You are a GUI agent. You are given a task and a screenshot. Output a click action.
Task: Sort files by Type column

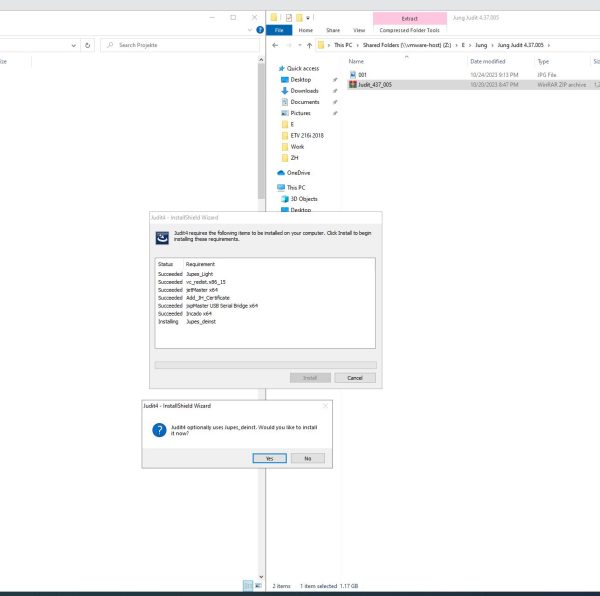(x=543, y=61)
